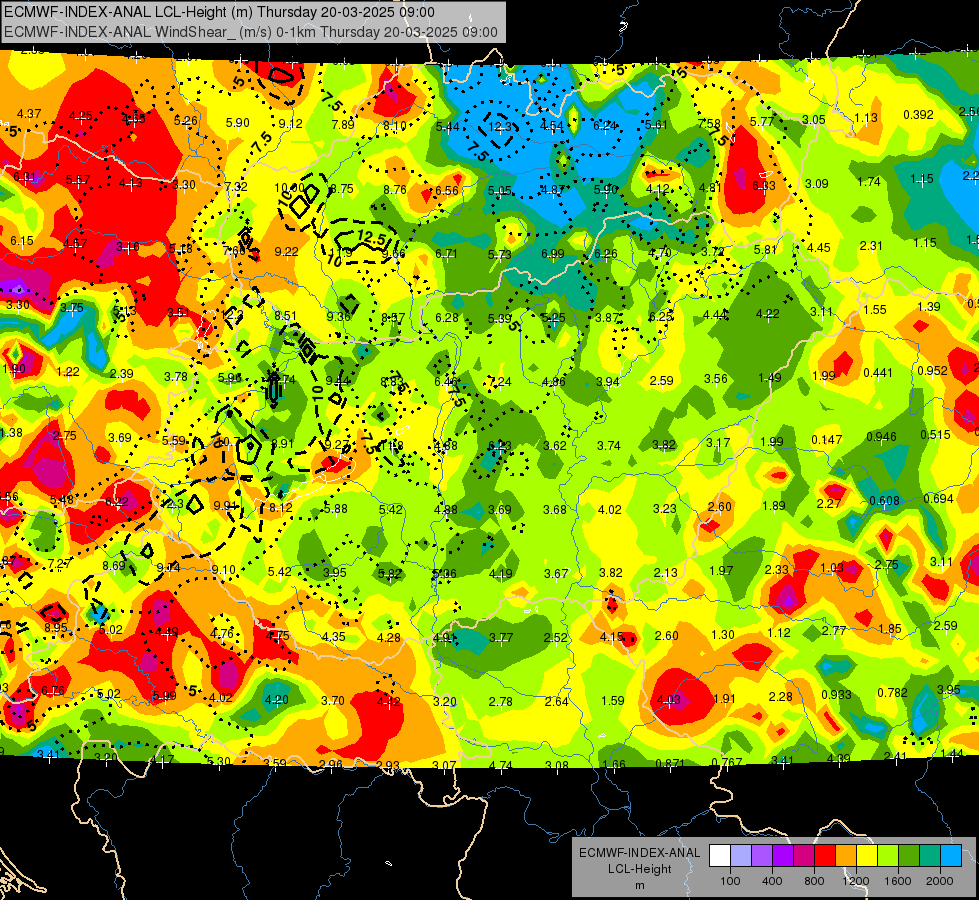Click the shear value '6.99'
979x900 pixels.
pyautogui.click(x=553, y=254)
